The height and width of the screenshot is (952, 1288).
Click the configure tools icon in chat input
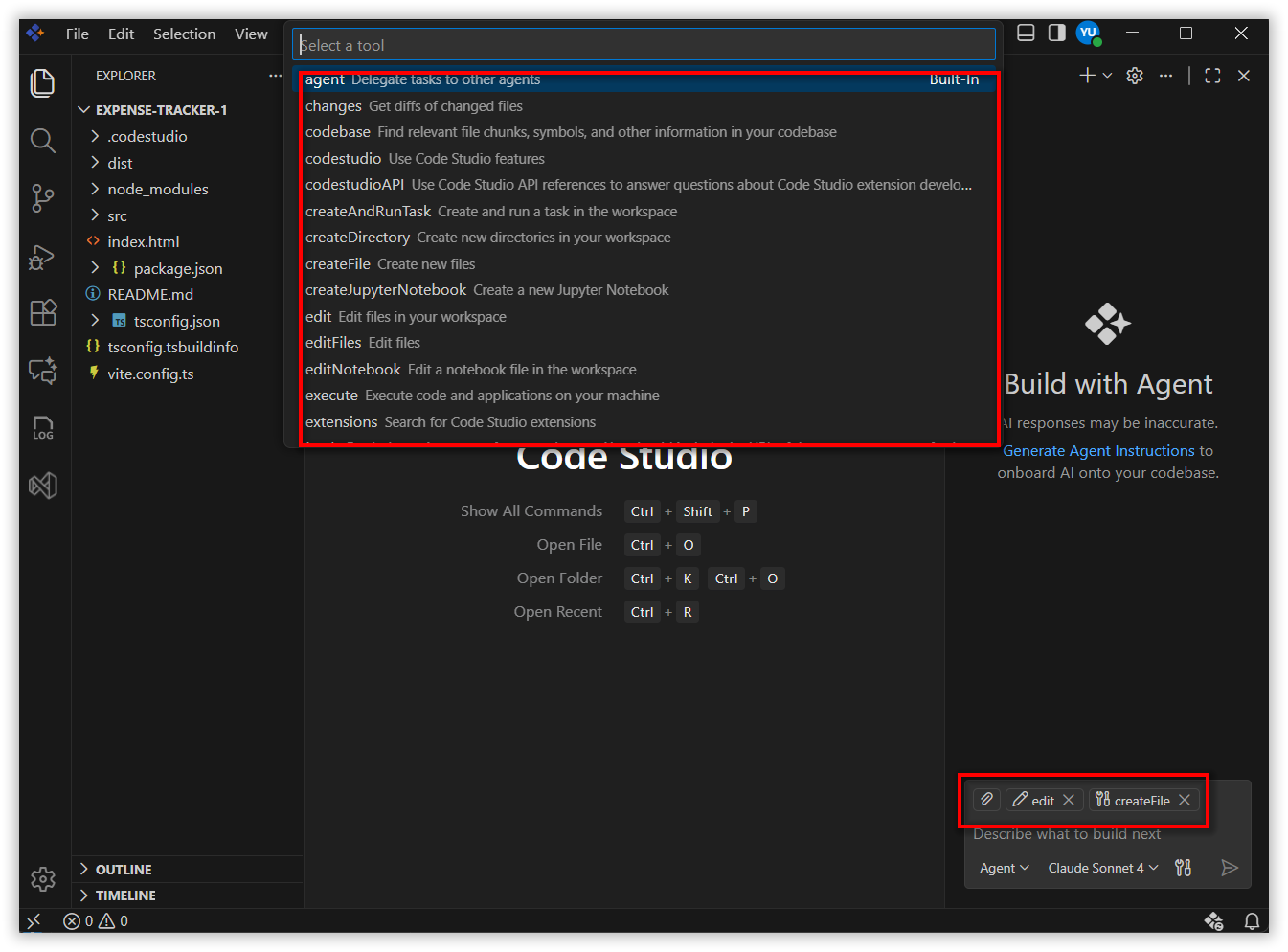[x=1184, y=868]
